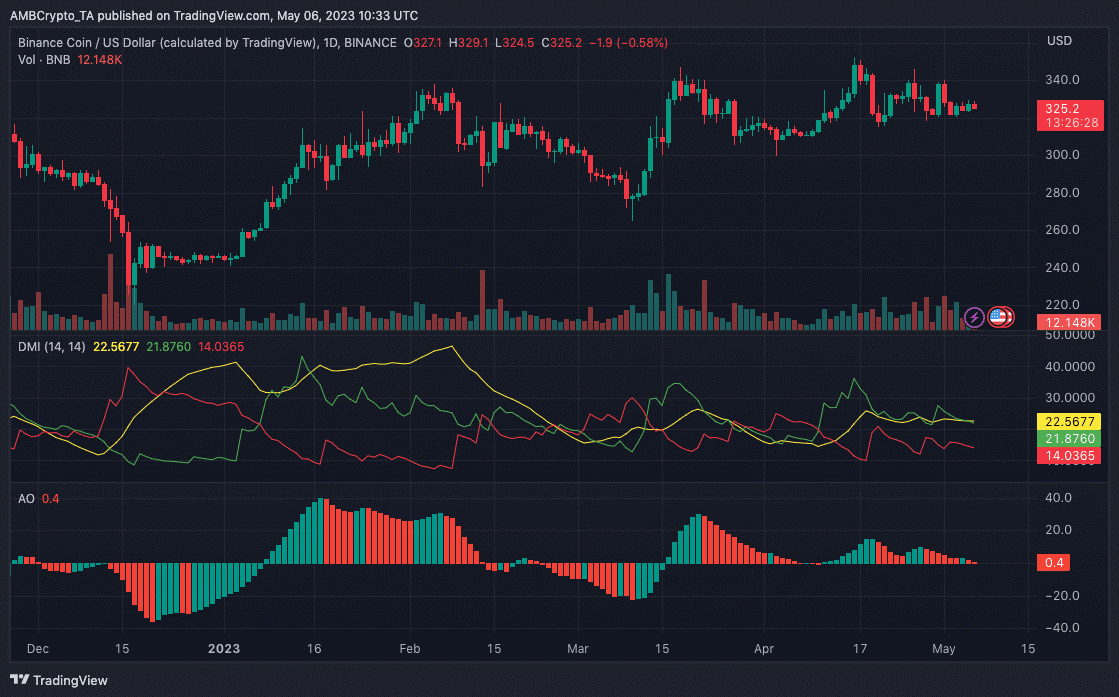The image size is (1119, 697).
Task: Click the Feb label on time axis
Action: [x=410, y=648]
